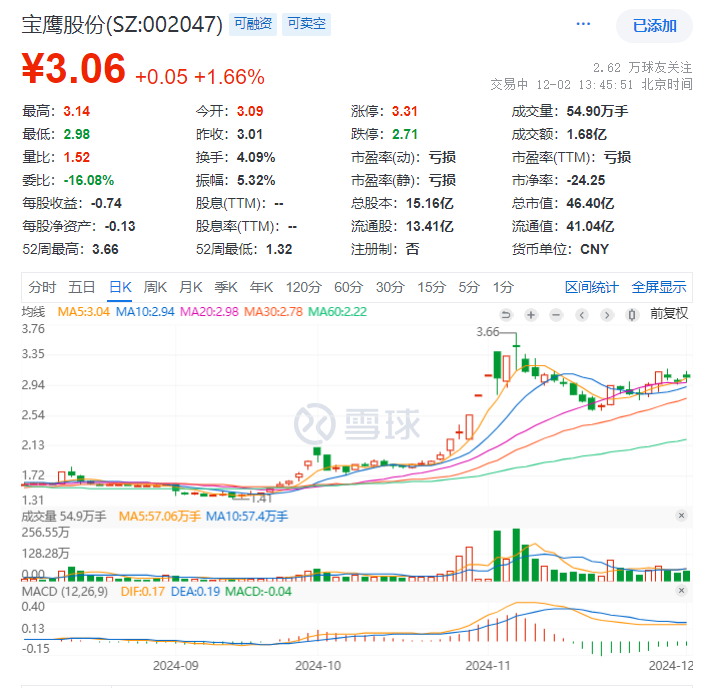Click the MA60:2.22 moving average label
Image resolution: width=709 pixels, height=688 pixels.
click(x=337, y=312)
